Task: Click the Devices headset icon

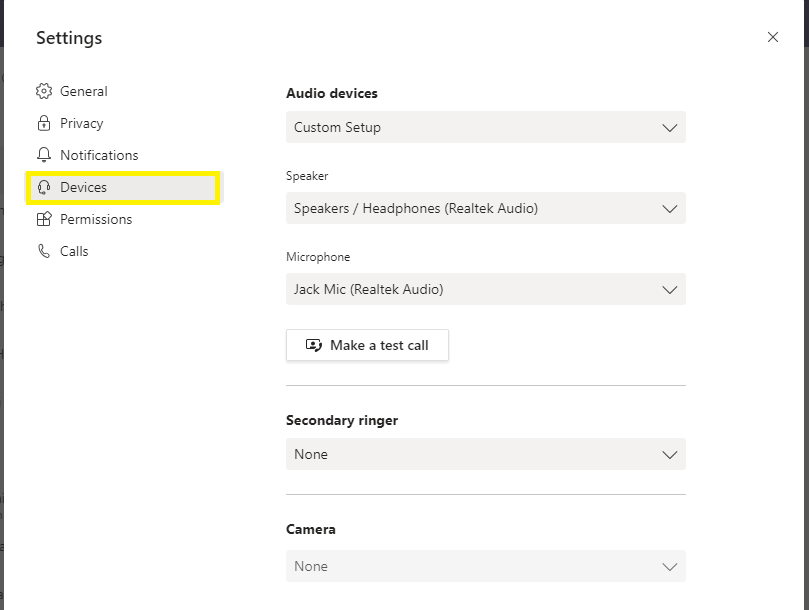Action: pos(44,187)
